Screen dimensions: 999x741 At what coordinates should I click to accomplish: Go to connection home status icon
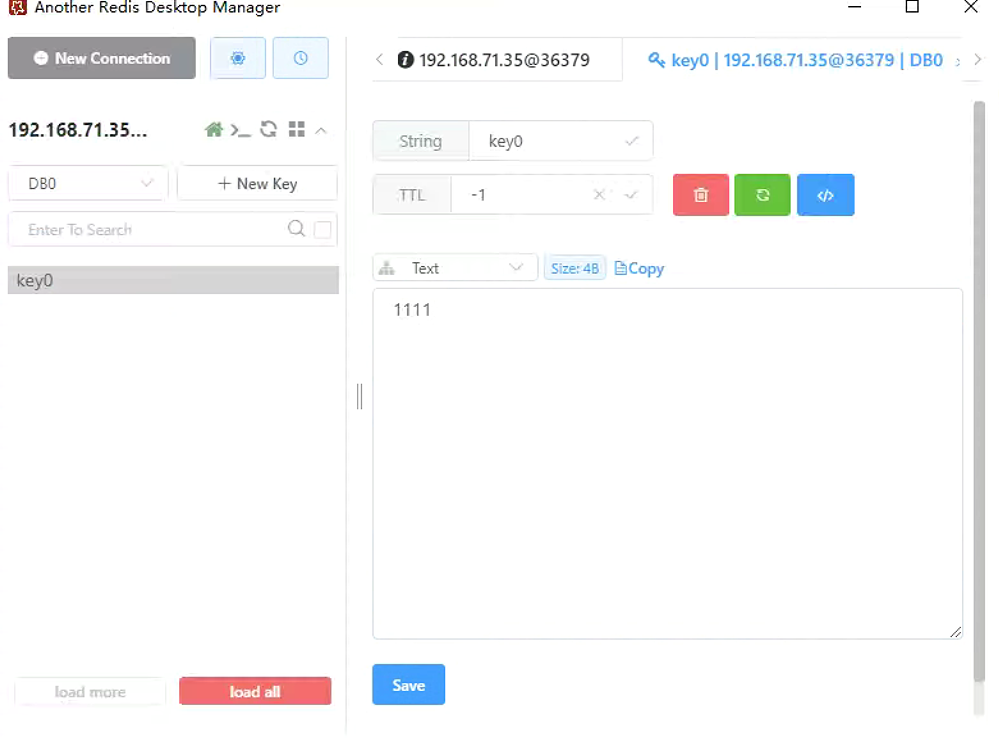[x=214, y=130]
